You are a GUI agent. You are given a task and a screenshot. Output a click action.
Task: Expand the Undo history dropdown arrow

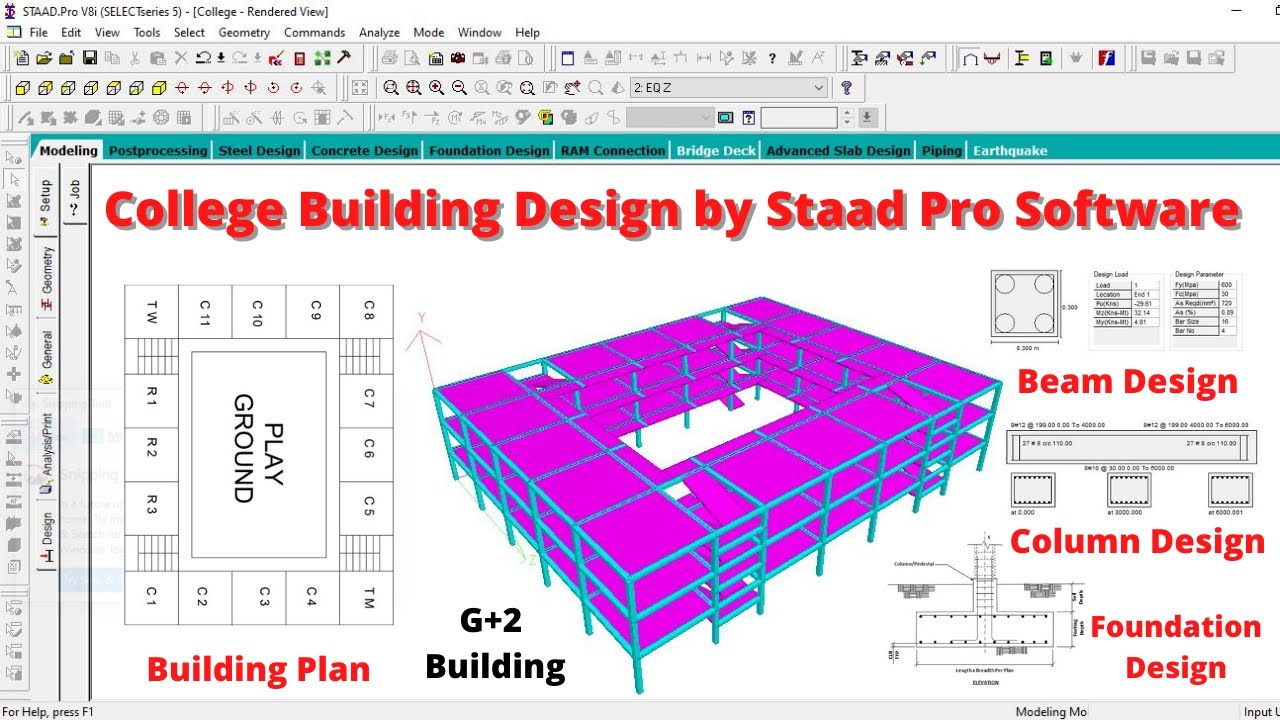[x=220, y=58]
